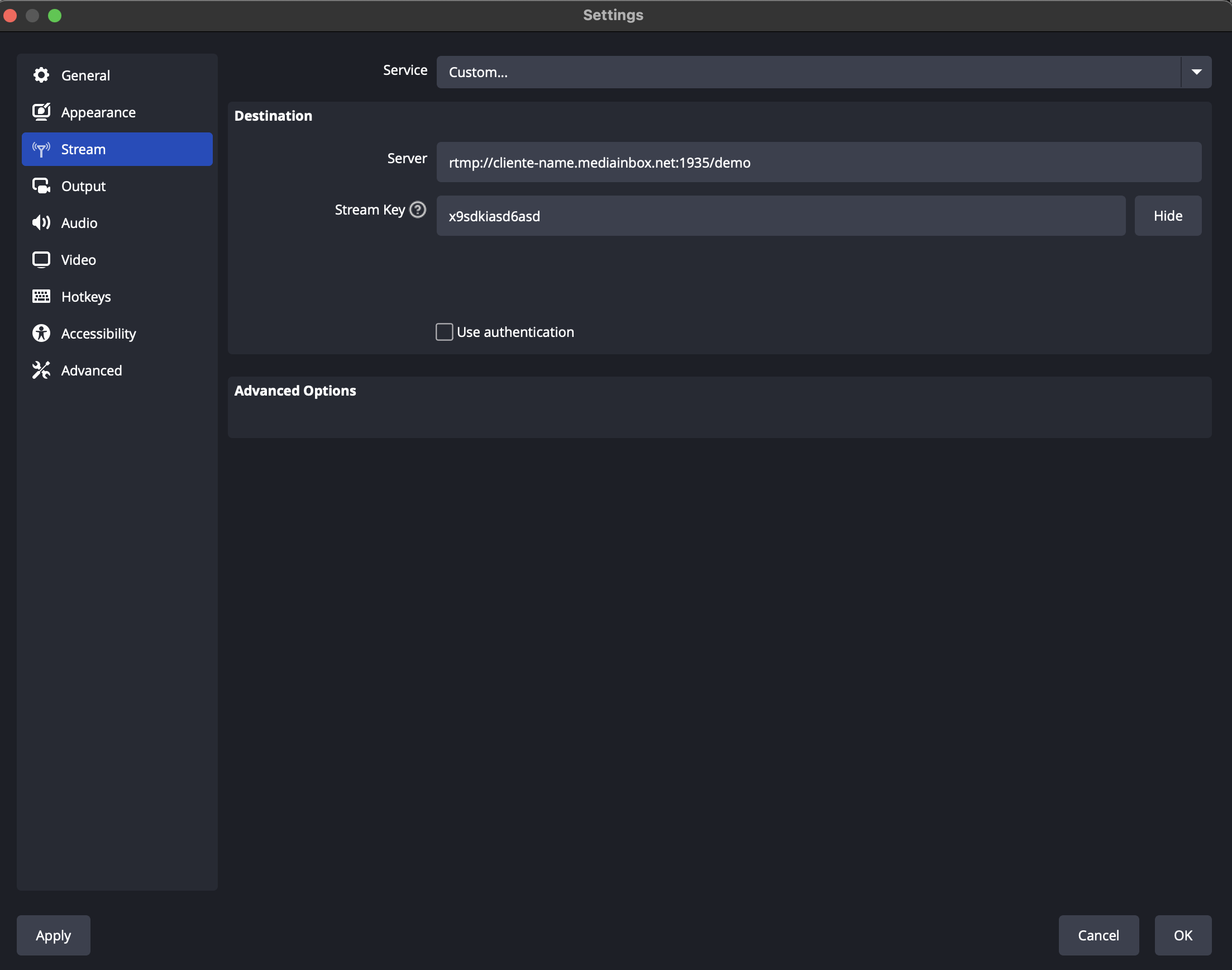The height and width of the screenshot is (970, 1232).
Task: Click into the Stream Key field
Action: (780, 216)
